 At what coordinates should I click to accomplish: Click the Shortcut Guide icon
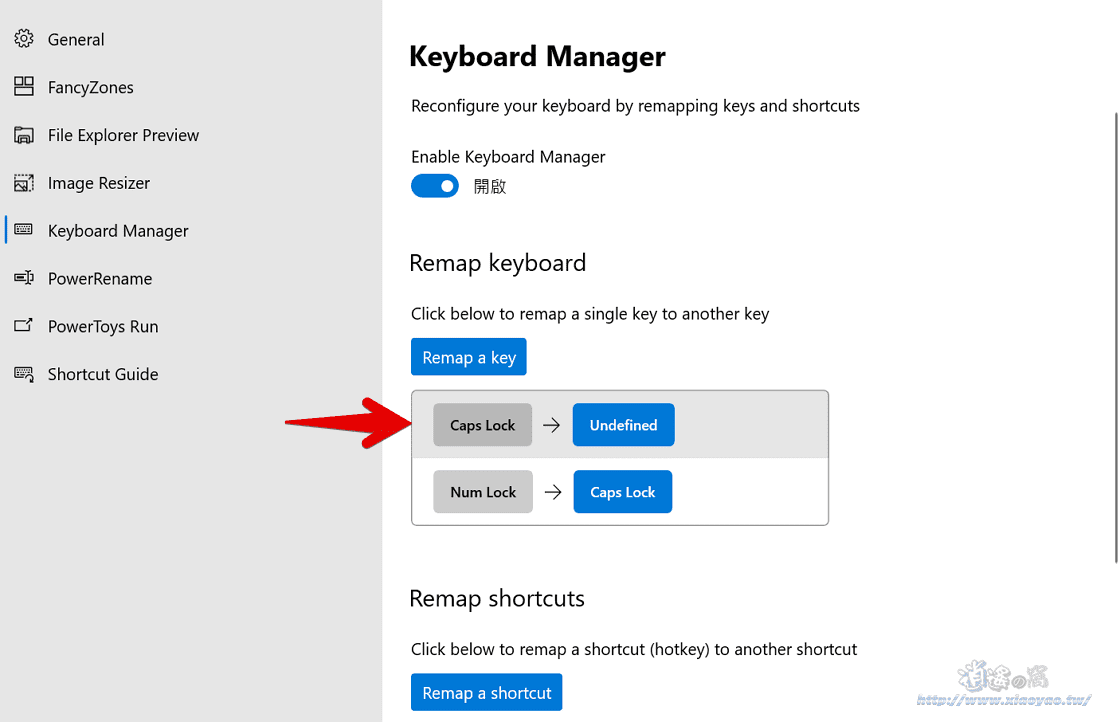[24, 373]
